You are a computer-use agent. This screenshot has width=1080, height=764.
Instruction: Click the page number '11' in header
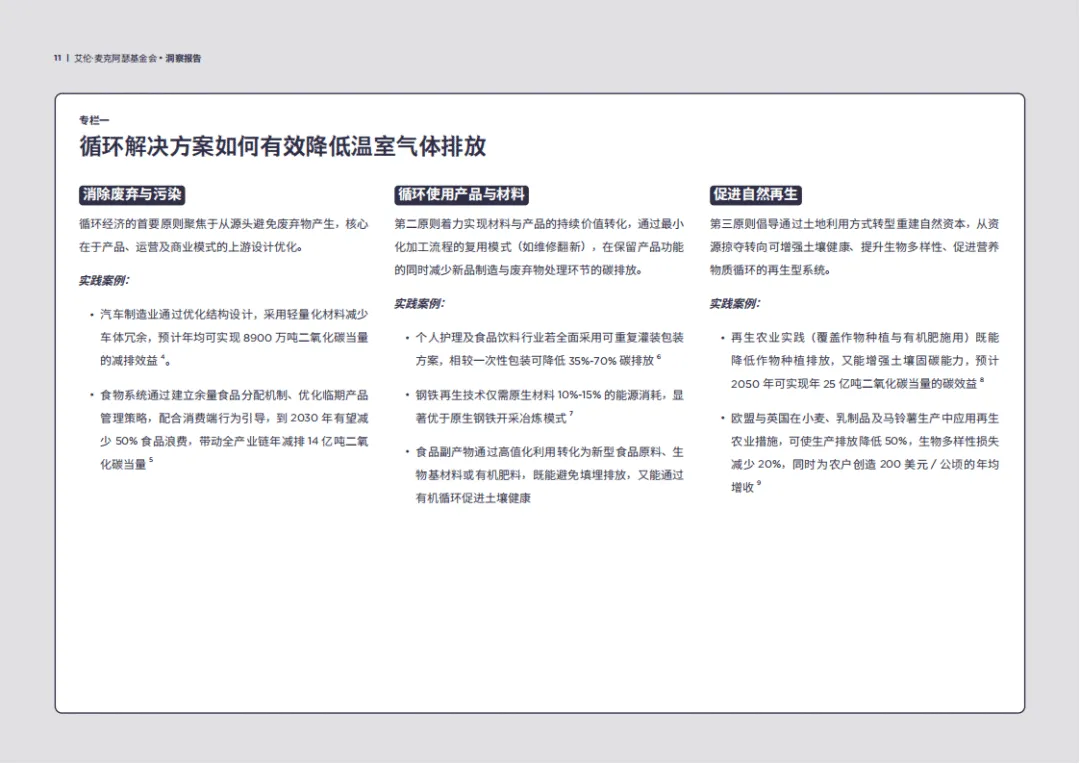(x=58, y=59)
